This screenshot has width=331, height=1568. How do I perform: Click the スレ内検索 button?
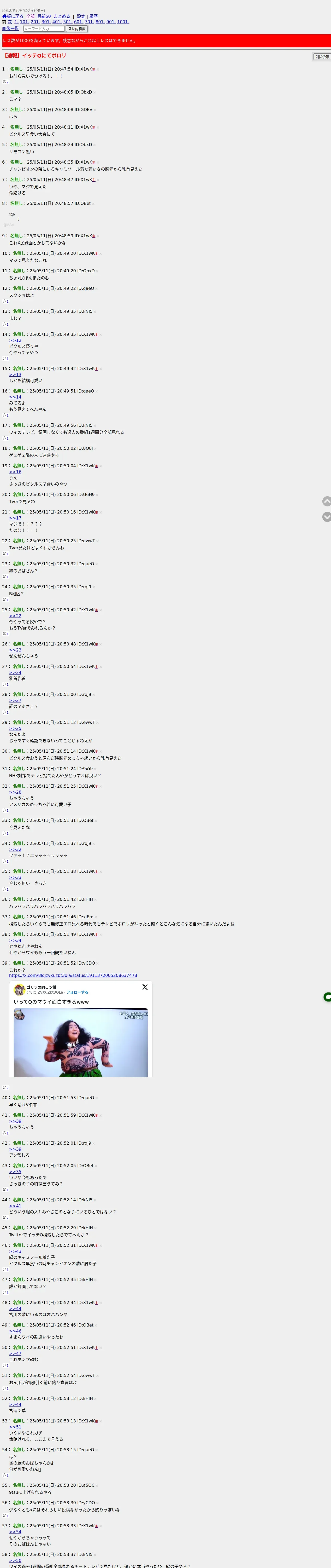tap(77, 28)
